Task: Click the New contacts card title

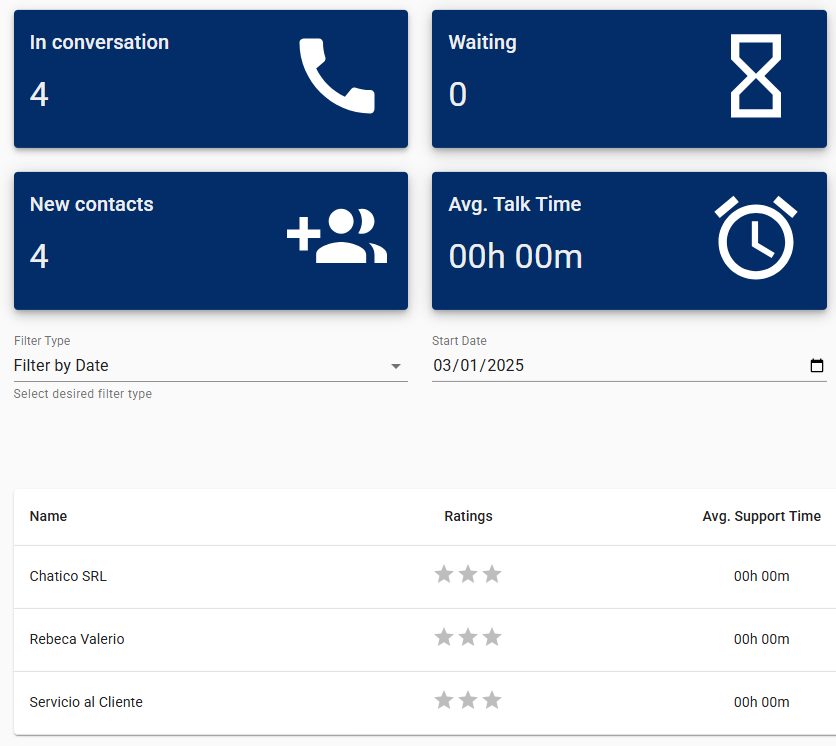Action: point(92,204)
